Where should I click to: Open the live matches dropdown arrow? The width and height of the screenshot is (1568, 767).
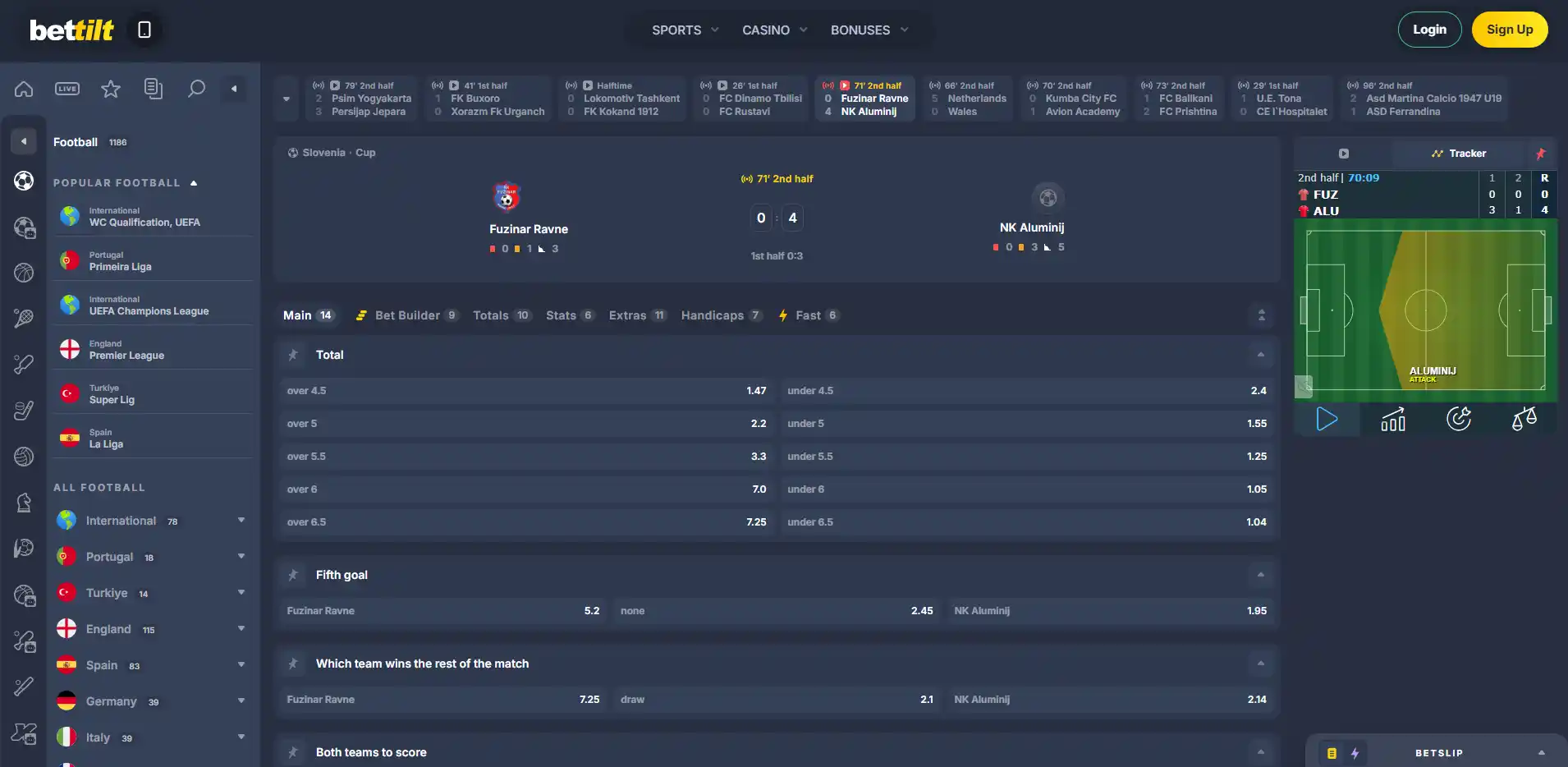coord(286,99)
